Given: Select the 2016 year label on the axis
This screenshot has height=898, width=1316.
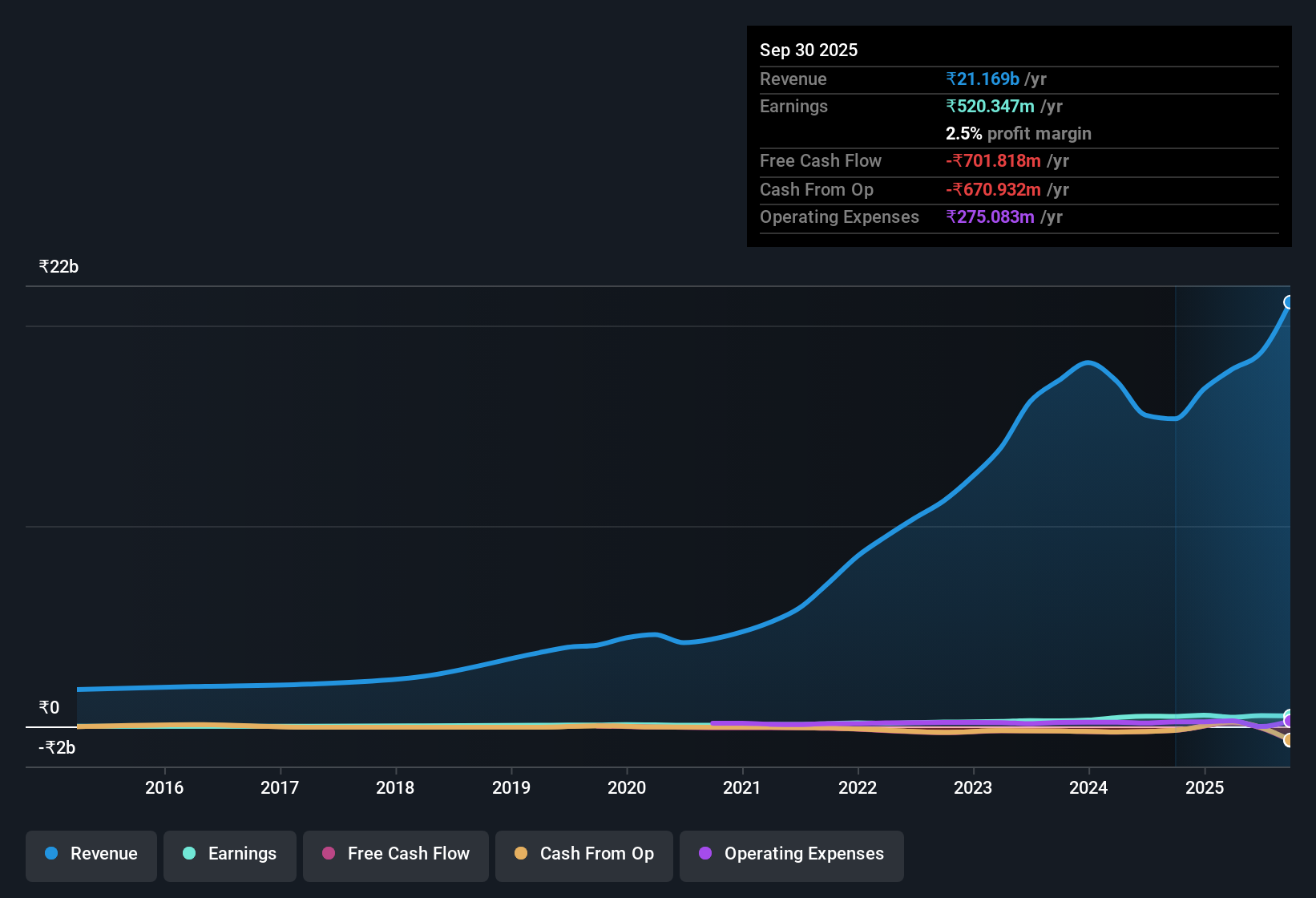Looking at the screenshot, I should [165, 788].
